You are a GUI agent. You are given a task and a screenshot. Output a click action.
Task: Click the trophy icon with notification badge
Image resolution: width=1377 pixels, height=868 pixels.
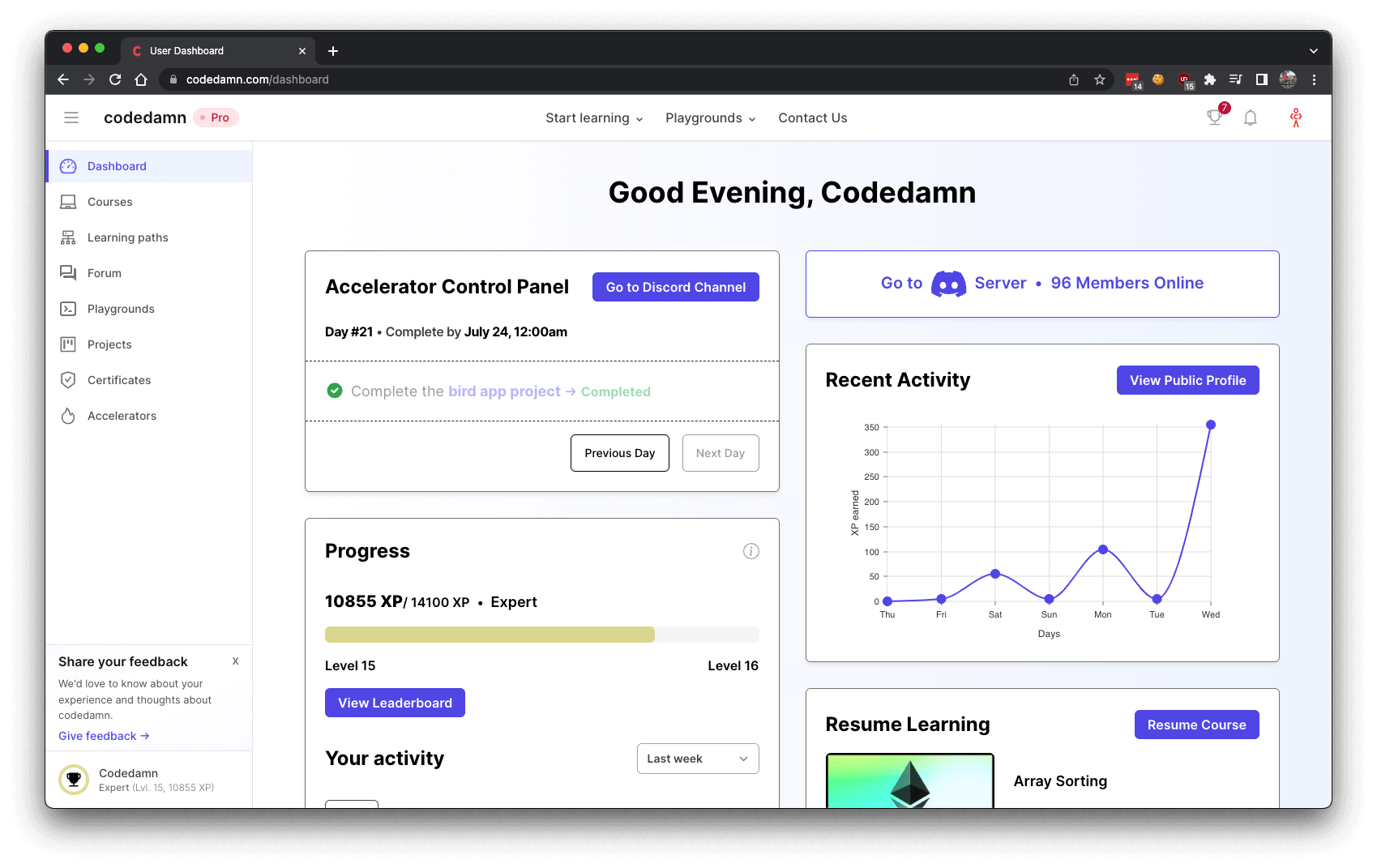pos(1214,118)
